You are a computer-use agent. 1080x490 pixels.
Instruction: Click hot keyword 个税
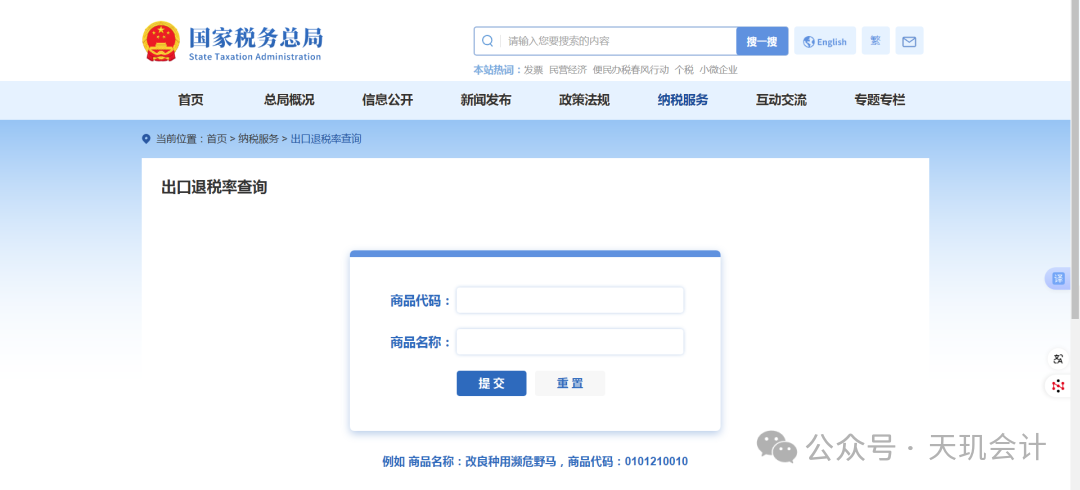(684, 70)
